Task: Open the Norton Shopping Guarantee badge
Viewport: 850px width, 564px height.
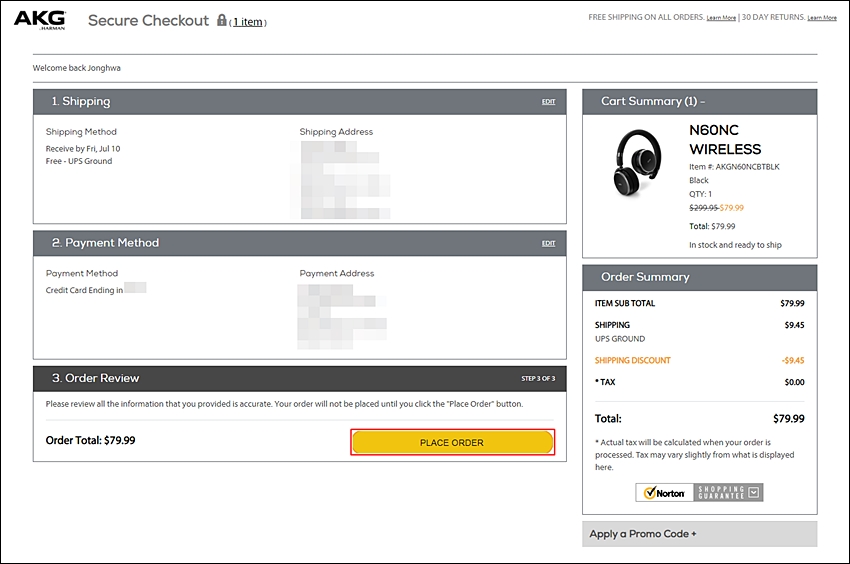Action: pyautogui.click(x=699, y=492)
